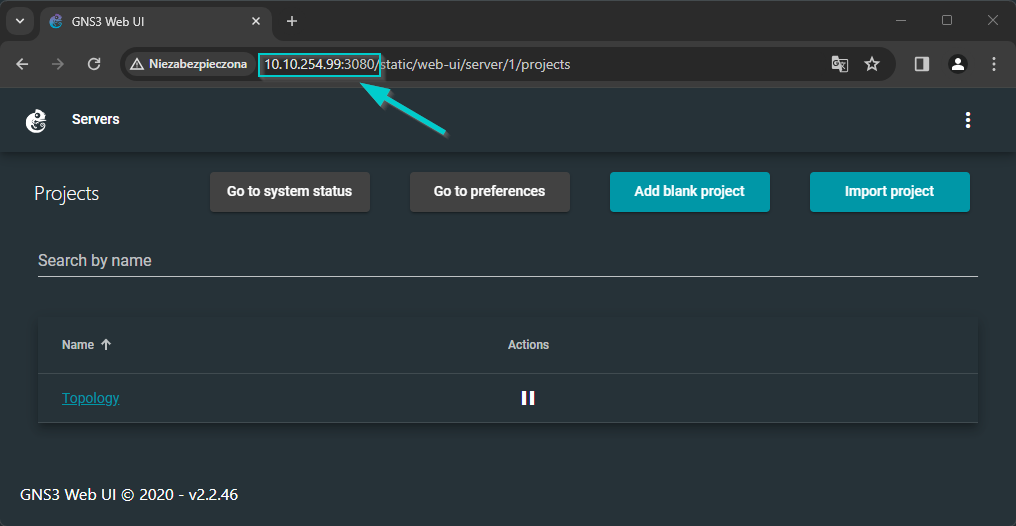
Task: Expand the tab search dropdown arrow
Action: [20, 21]
